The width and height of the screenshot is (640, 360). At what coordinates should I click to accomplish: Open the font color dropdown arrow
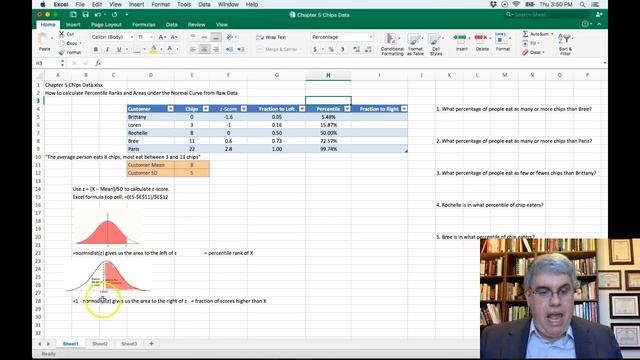point(177,49)
